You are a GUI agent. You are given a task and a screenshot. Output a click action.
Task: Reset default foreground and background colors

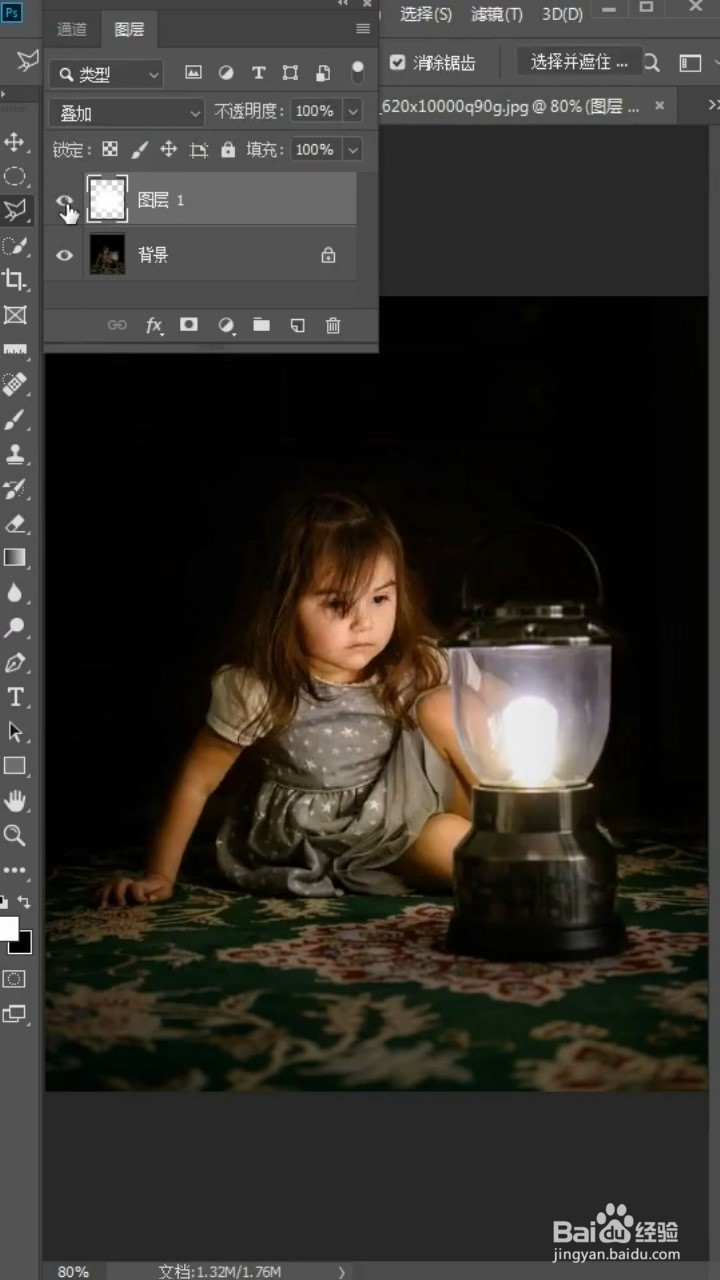4,902
